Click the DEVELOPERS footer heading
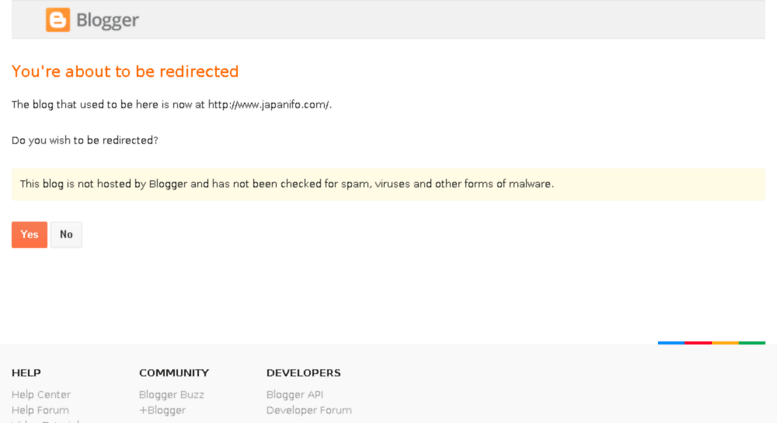Screen dimensions: 777x423 pos(303,373)
